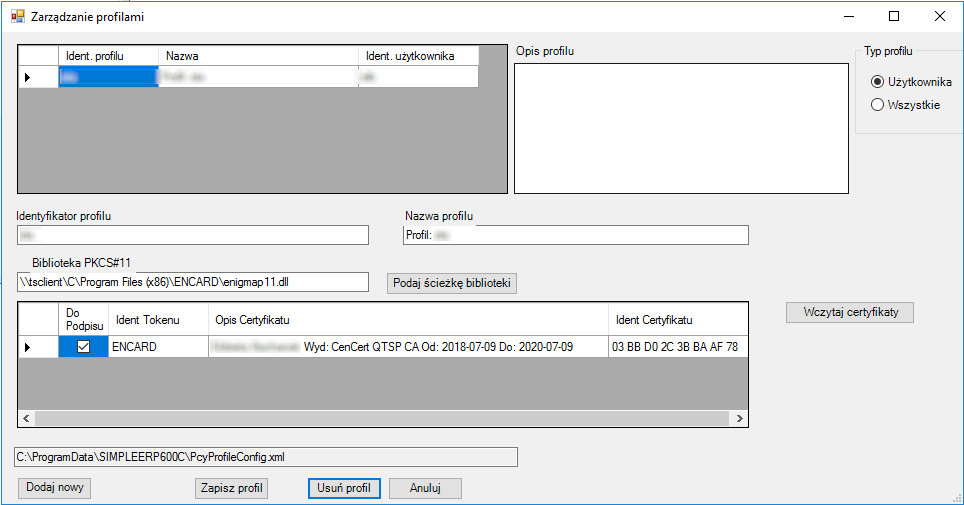Click the profile row's Ident. użytkownika cell
Viewport: 964px width, 505px height.
tap(418, 77)
